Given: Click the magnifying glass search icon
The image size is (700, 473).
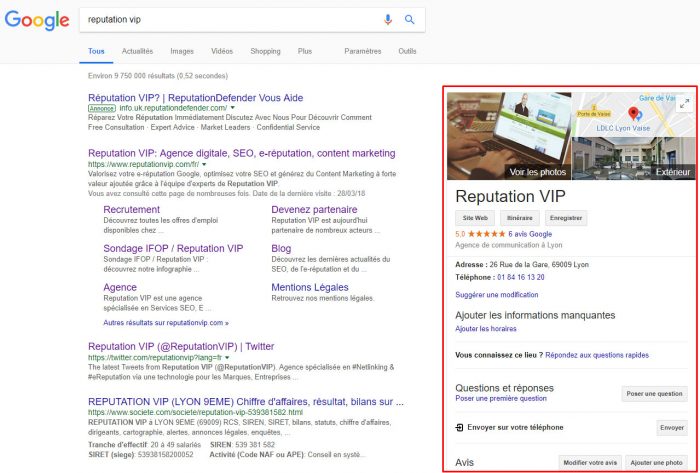Looking at the screenshot, I should (x=409, y=19).
